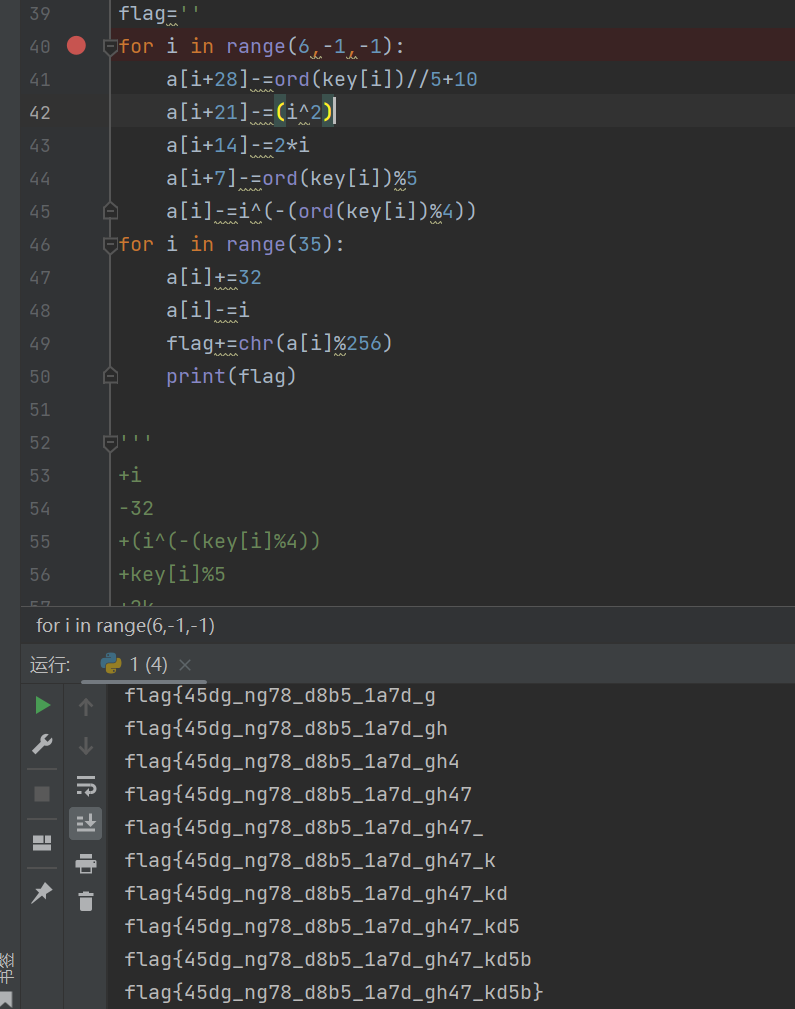This screenshot has height=1009, width=795.
Task: Collapse the for loop at line 46
Action: [x=110, y=244]
